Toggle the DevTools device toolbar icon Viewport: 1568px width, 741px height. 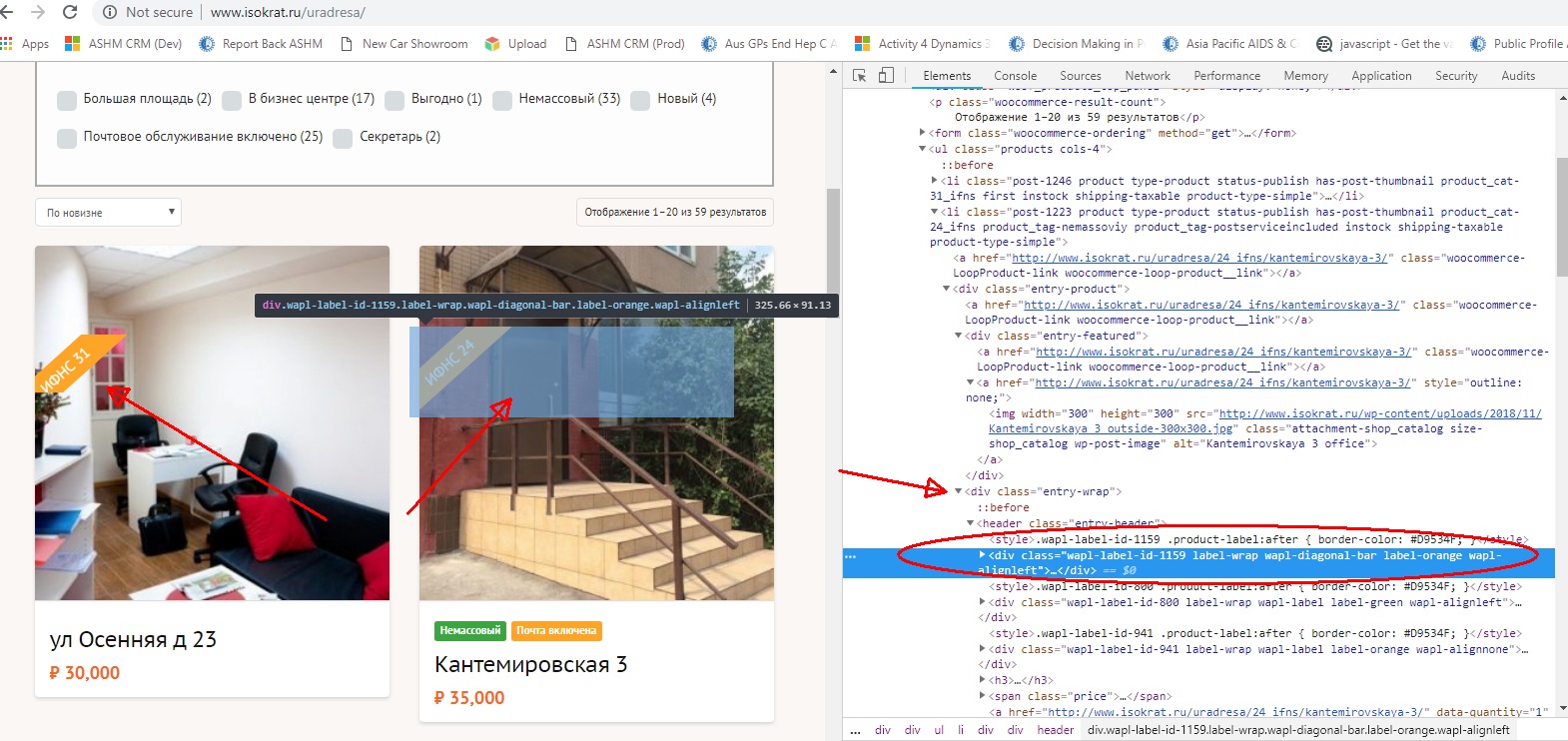coord(886,76)
